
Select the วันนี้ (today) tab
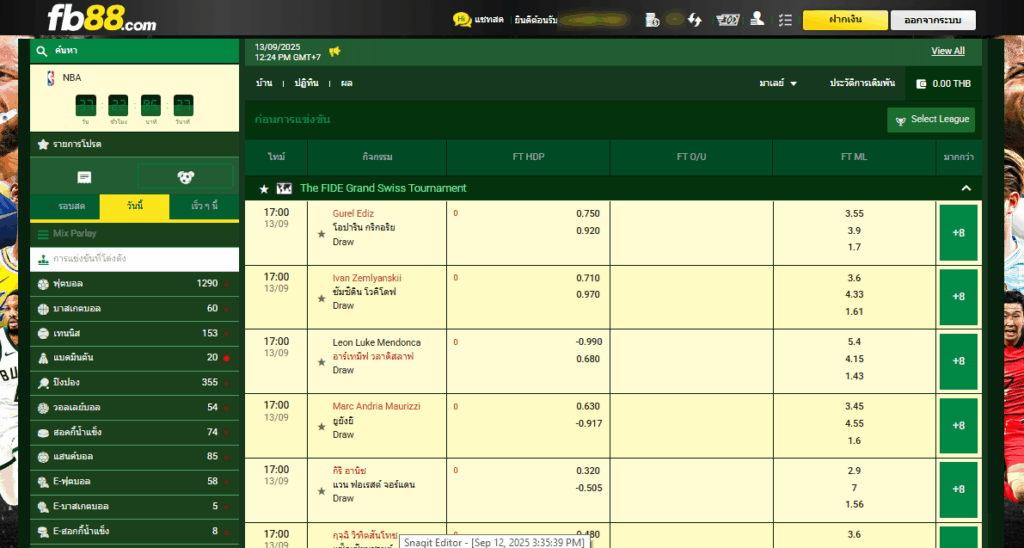point(135,206)
